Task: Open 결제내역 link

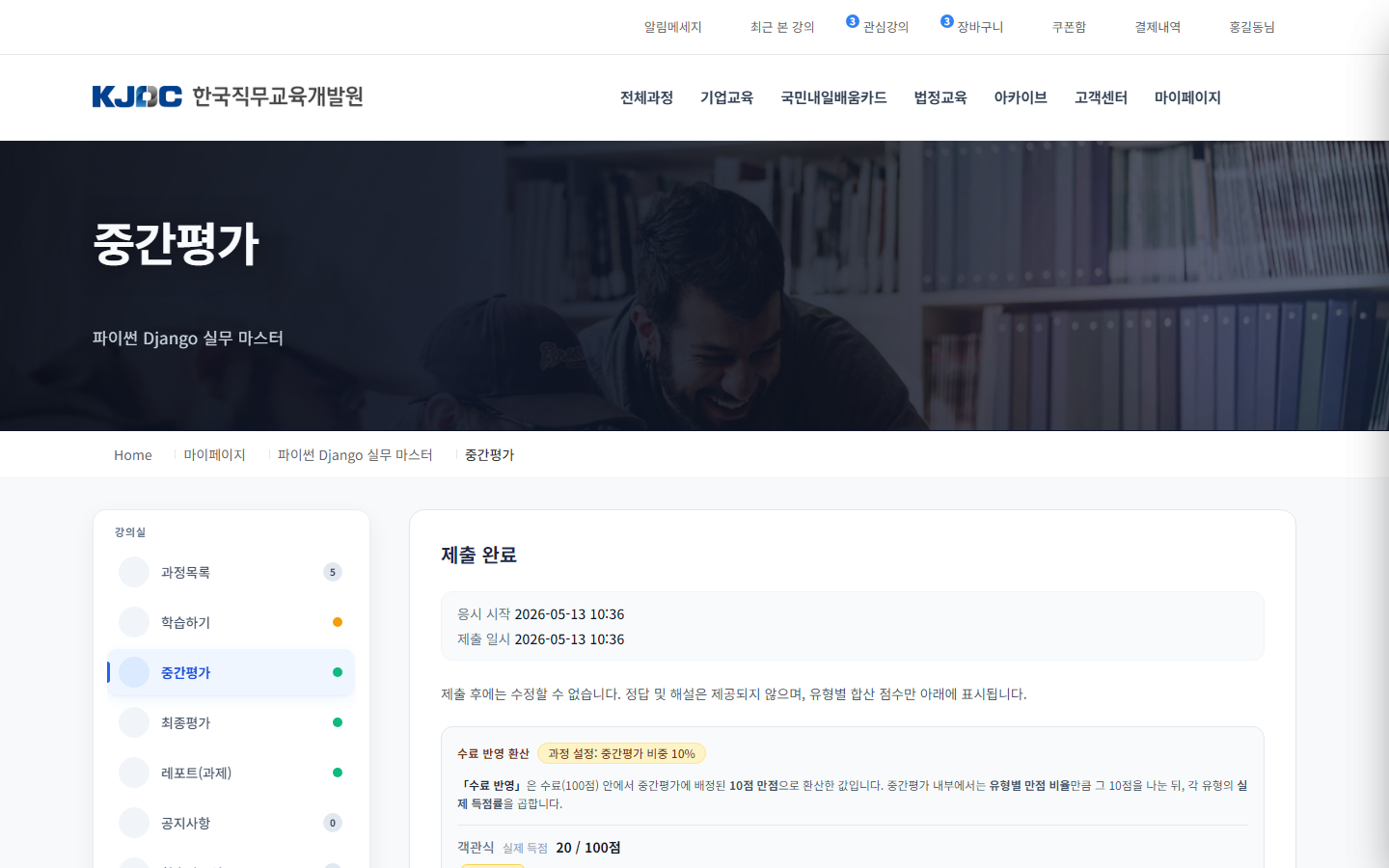Action: click(x=1157, y=27)
